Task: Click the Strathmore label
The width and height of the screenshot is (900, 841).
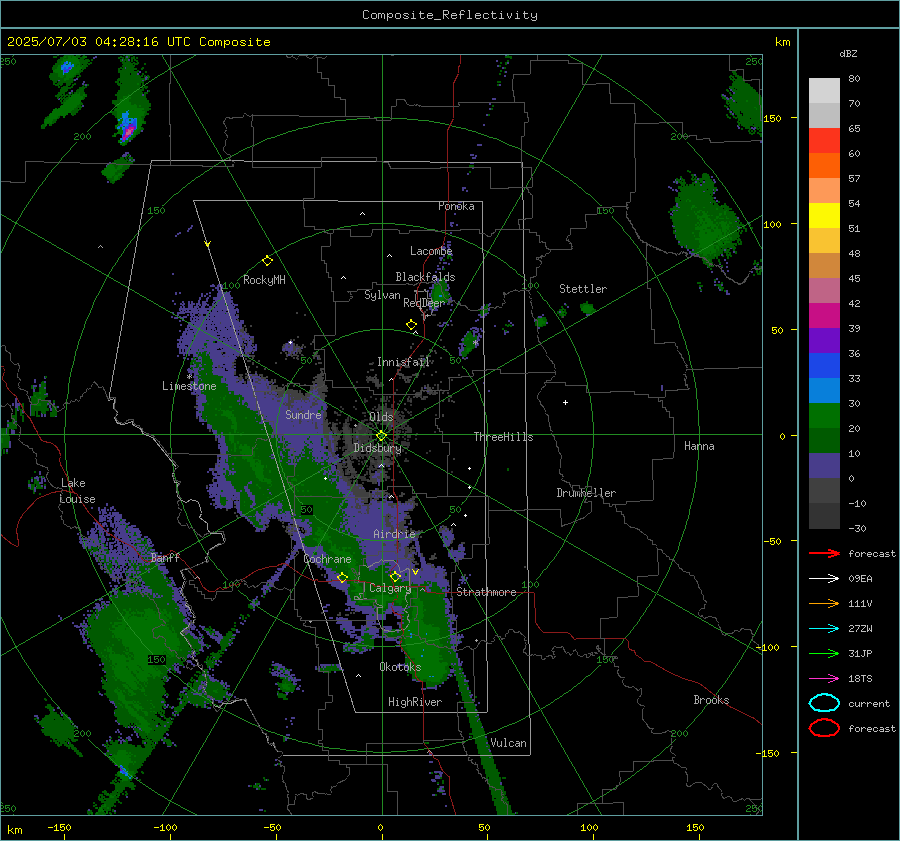Action: coord(486,592)
